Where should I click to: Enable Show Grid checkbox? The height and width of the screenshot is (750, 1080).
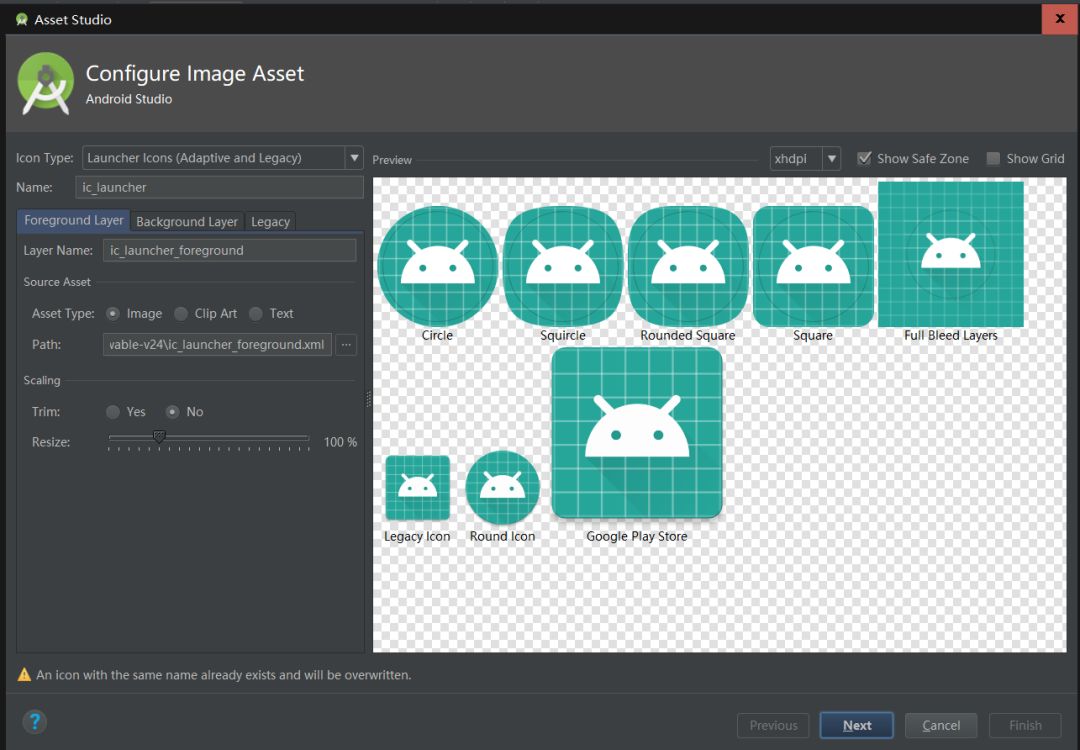point(993,158)
